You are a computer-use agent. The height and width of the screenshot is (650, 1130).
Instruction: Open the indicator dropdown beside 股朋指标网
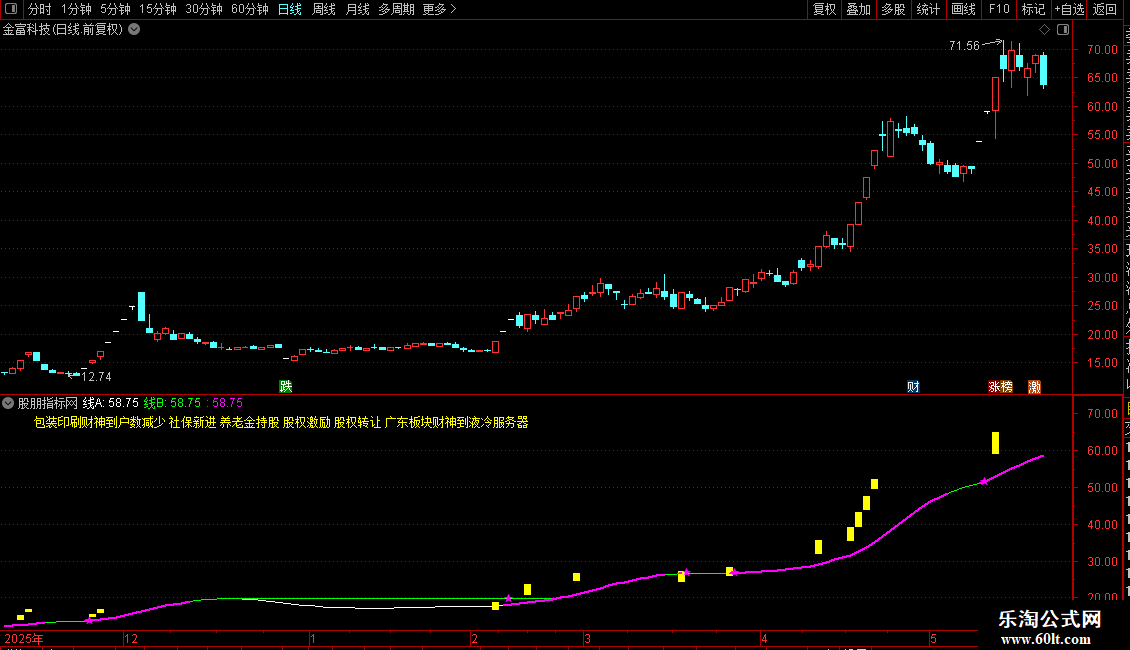[x=8, y=403]
